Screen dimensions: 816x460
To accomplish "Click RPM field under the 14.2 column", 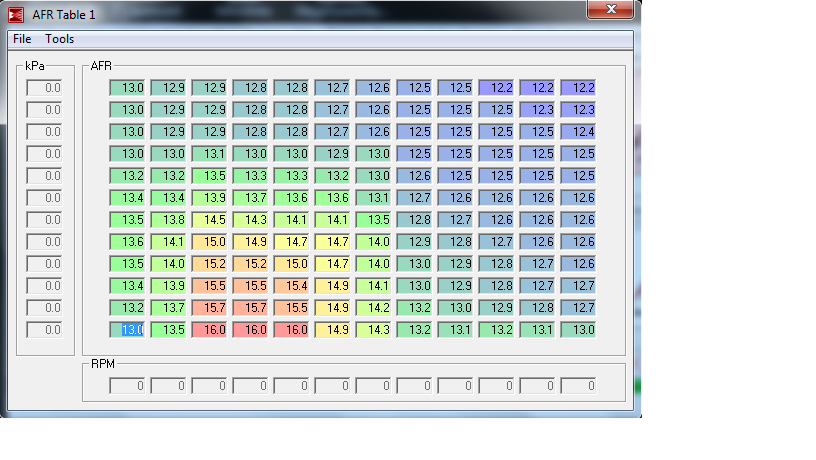I will [x=374, y=386].
